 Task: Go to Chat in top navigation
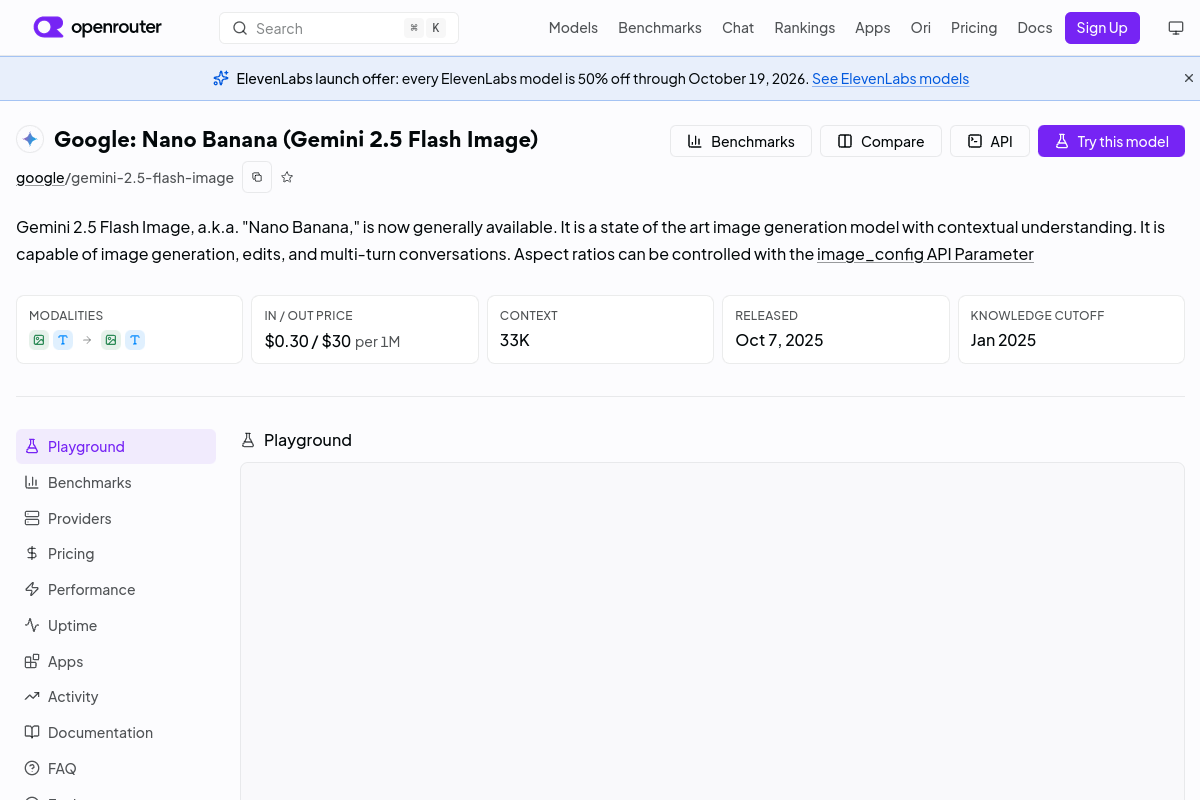point(738,28)
